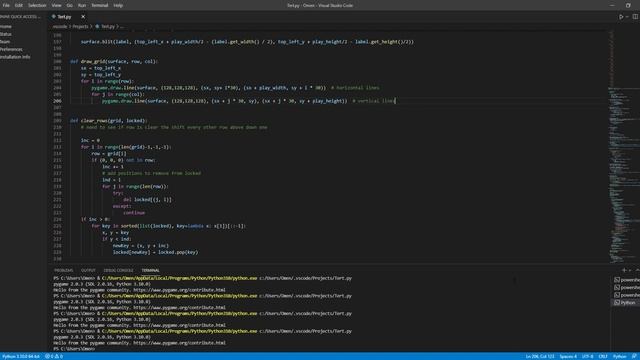Select the third powershell terminal
This screenshot has width=640, height=360.
pos(627,295)
